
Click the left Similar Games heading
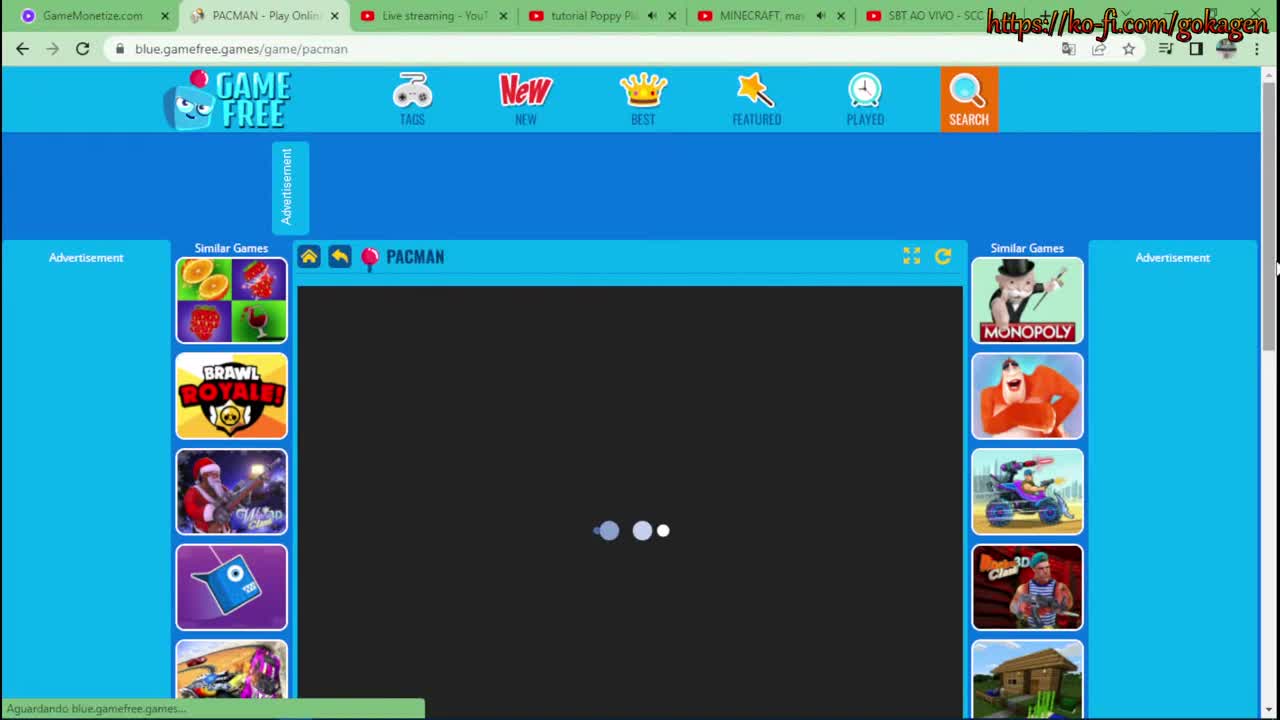click(231, 248)
